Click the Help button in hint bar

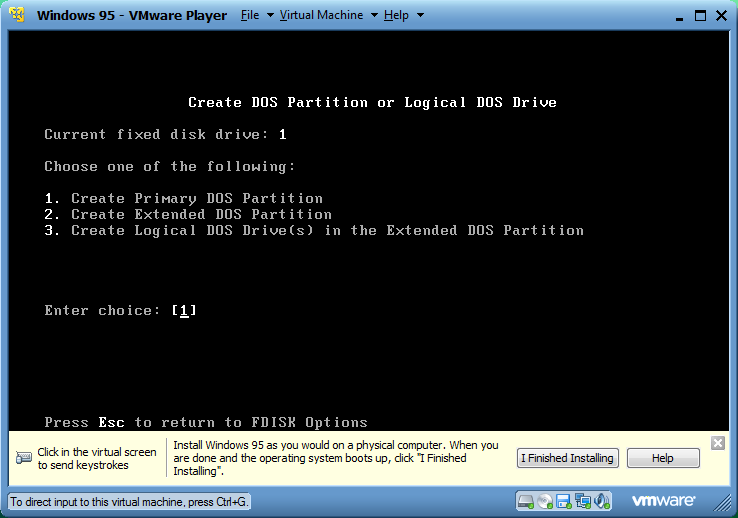663,458
